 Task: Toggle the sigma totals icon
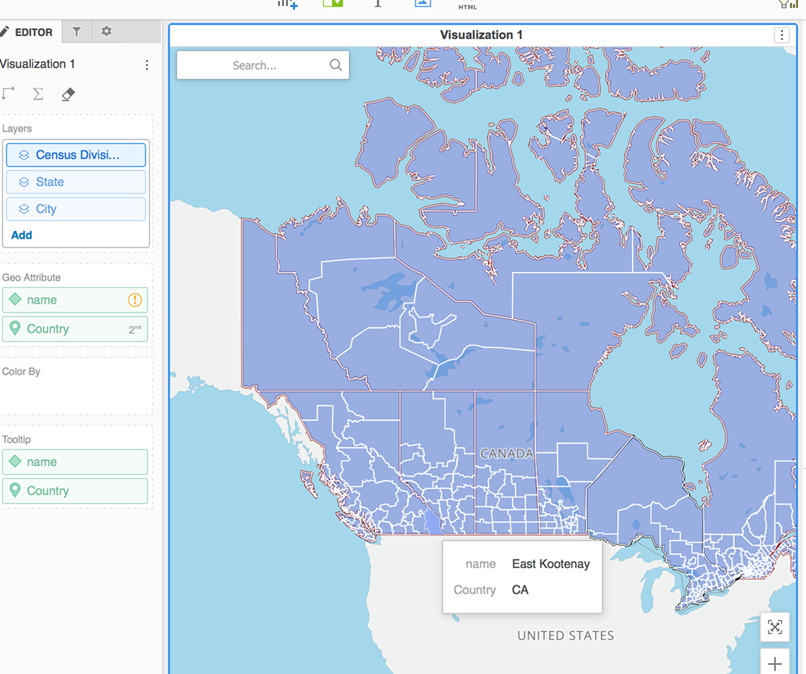click(x=38, y=94)
